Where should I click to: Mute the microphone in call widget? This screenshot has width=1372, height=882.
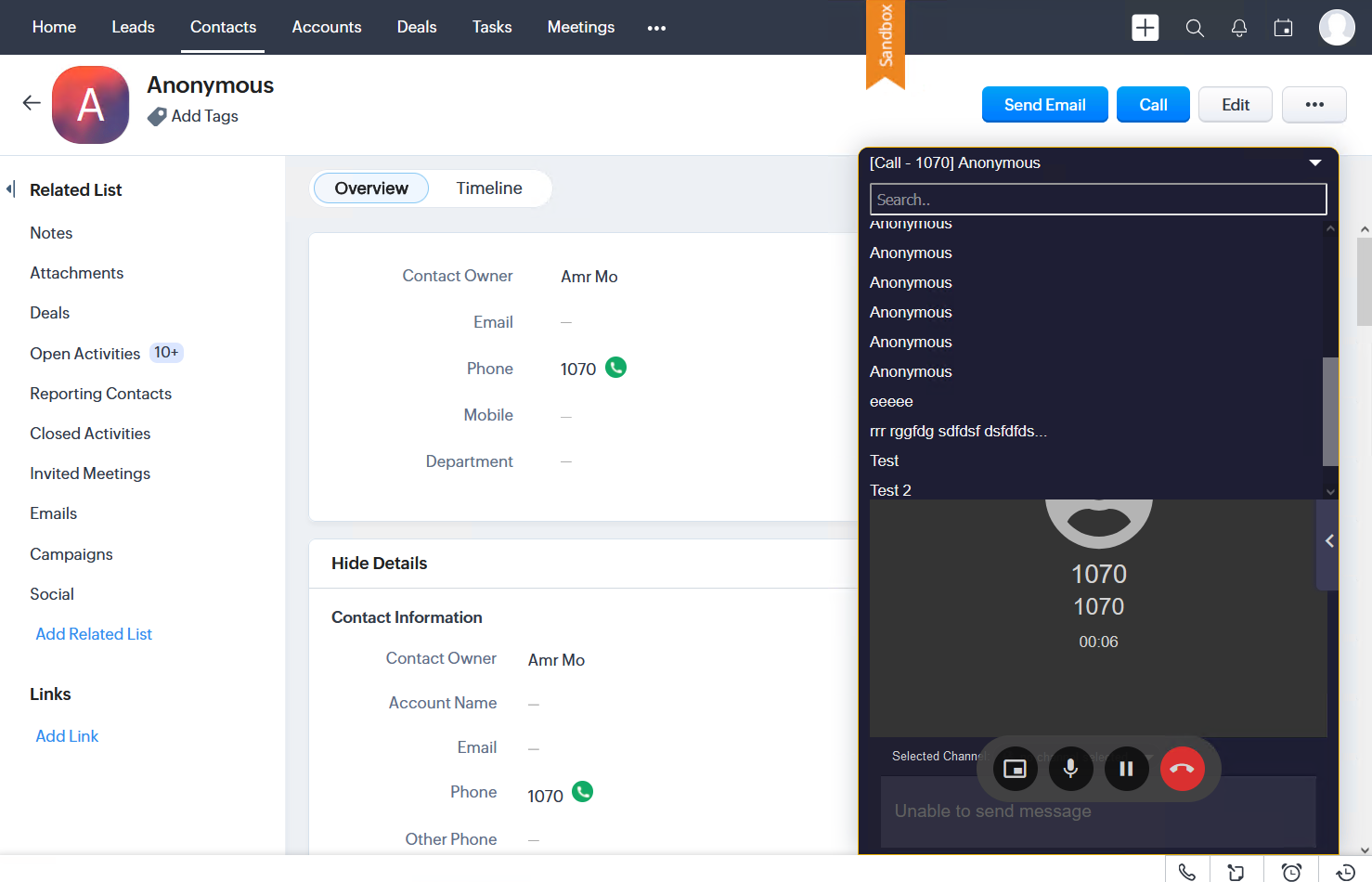tap(1070, 769)
